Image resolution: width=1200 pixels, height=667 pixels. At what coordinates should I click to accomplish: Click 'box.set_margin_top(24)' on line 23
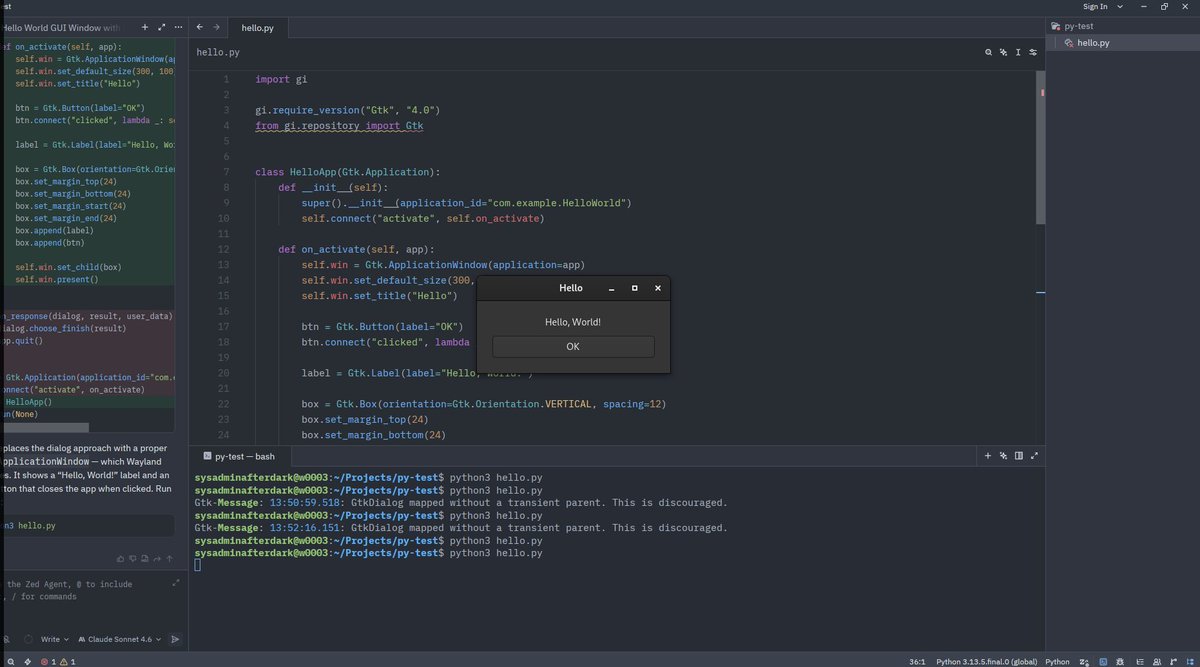(x=365, y=419)
